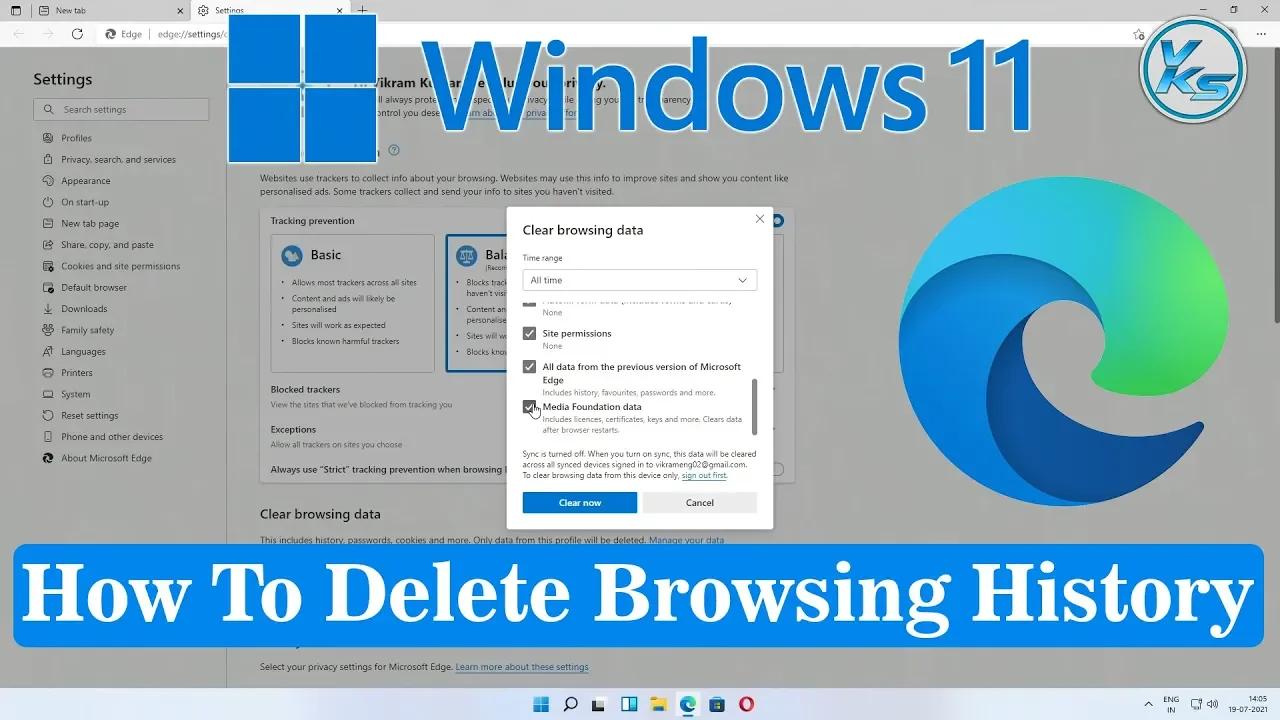
Task: Click the sign out first link
Action: point(704,475)
